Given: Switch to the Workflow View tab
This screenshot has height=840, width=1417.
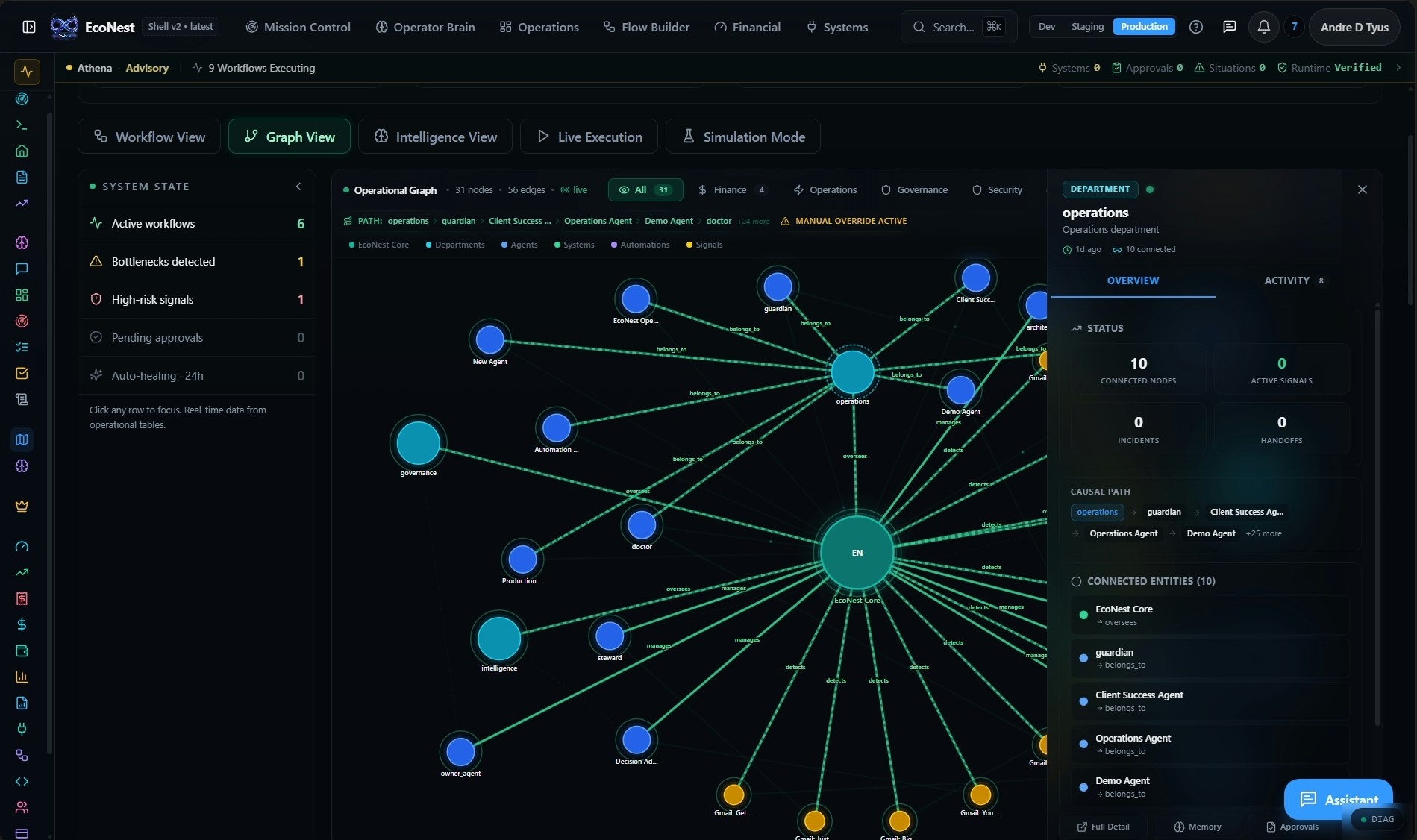Looking at the screenshot, I should tap(149, 137).
